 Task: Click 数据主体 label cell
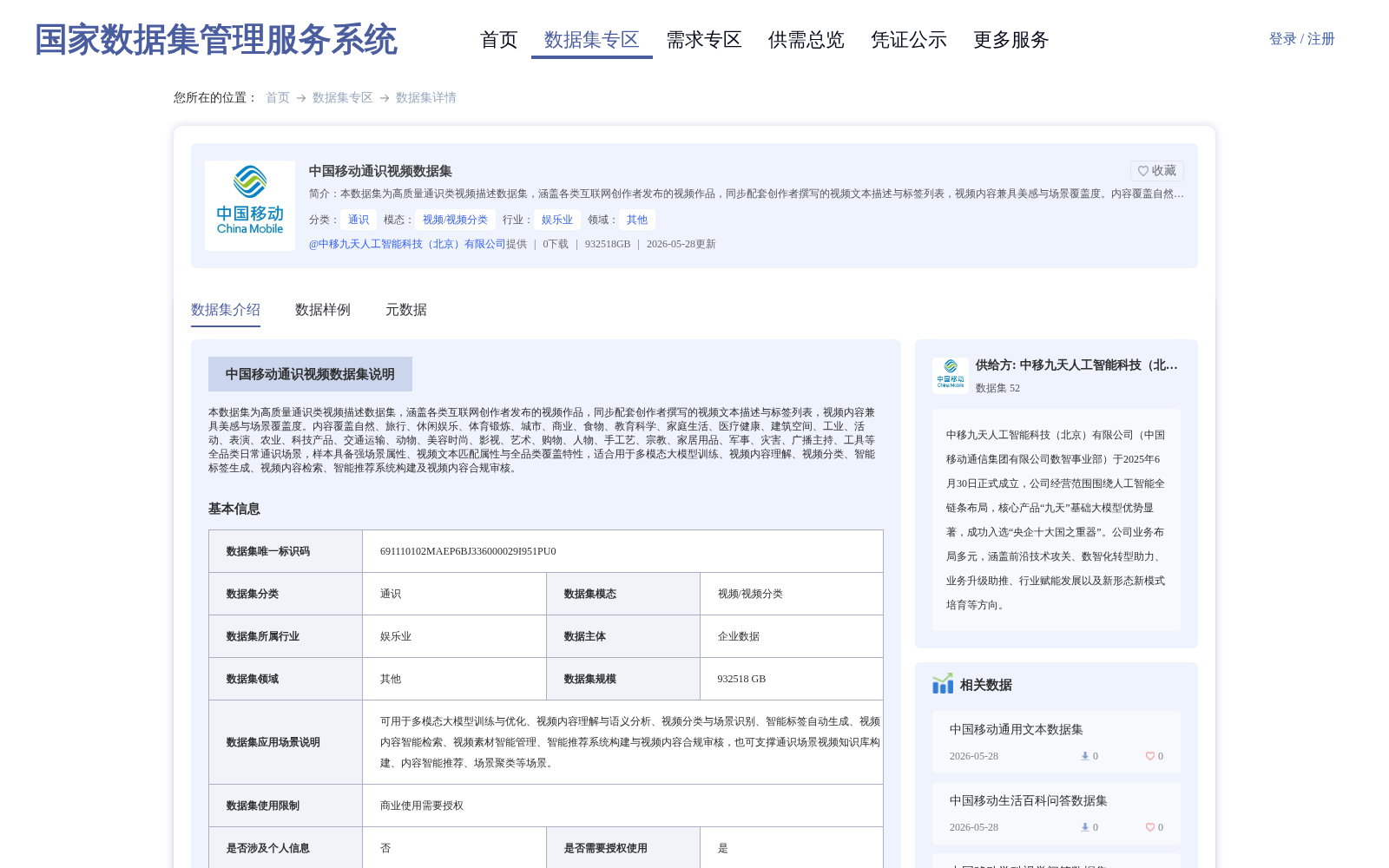[x=623, y=636]
